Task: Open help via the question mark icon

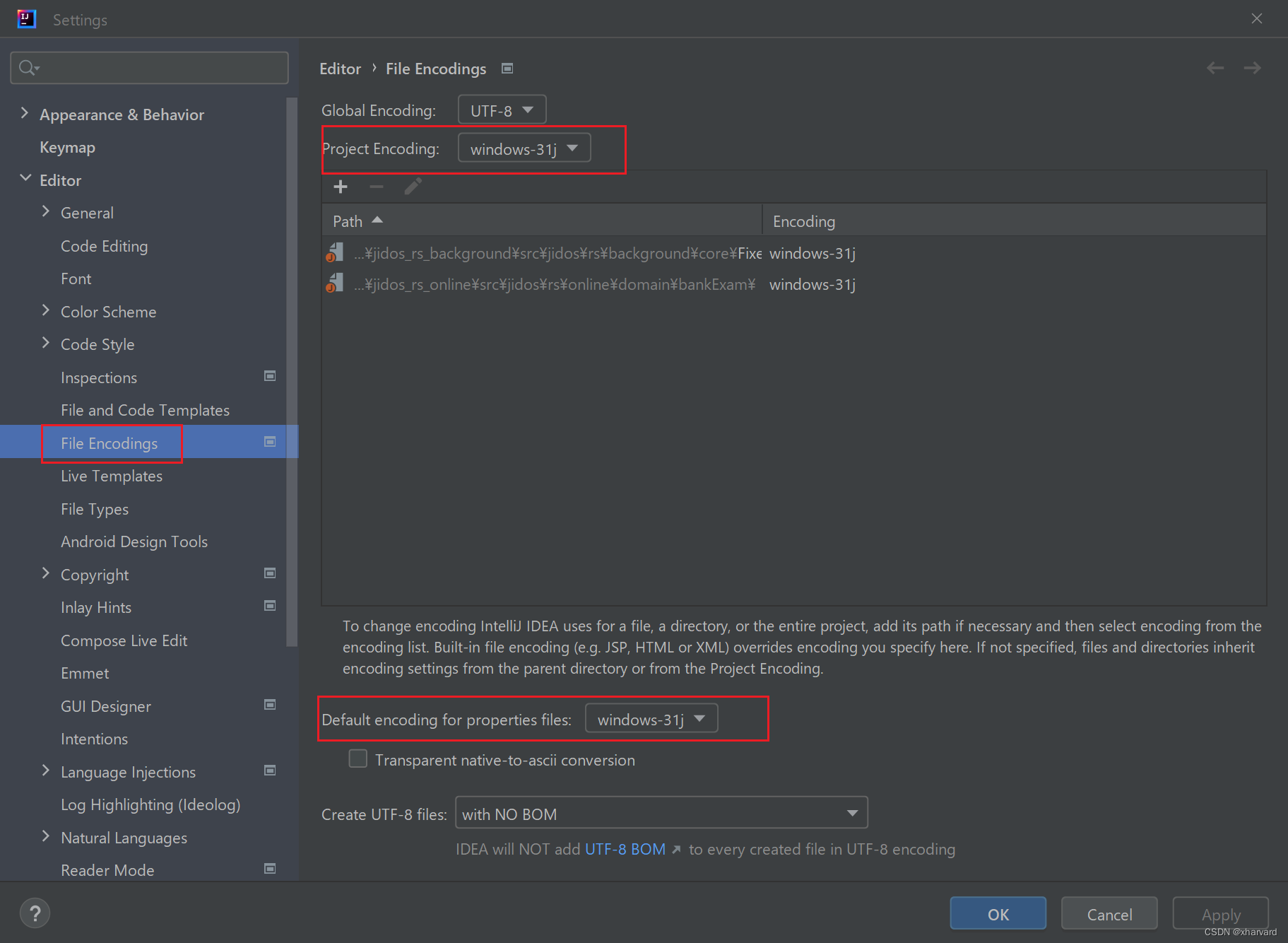Action: tap(35, 913)
